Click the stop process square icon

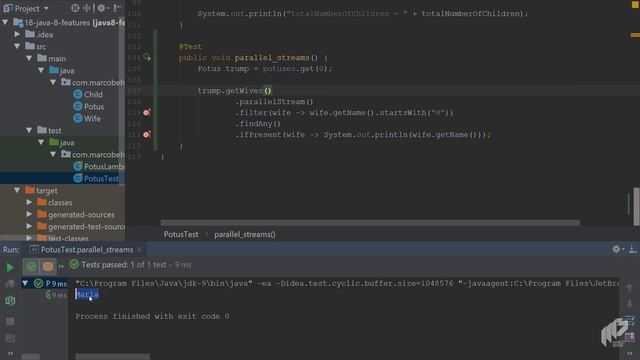click(10, 322)
